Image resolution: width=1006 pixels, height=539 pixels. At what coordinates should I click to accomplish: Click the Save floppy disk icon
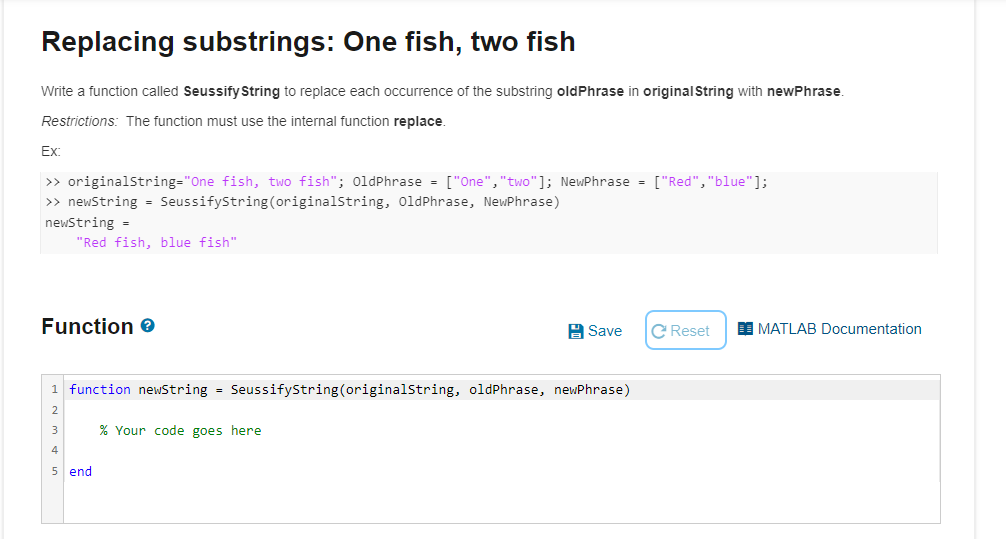coord(575,331)
